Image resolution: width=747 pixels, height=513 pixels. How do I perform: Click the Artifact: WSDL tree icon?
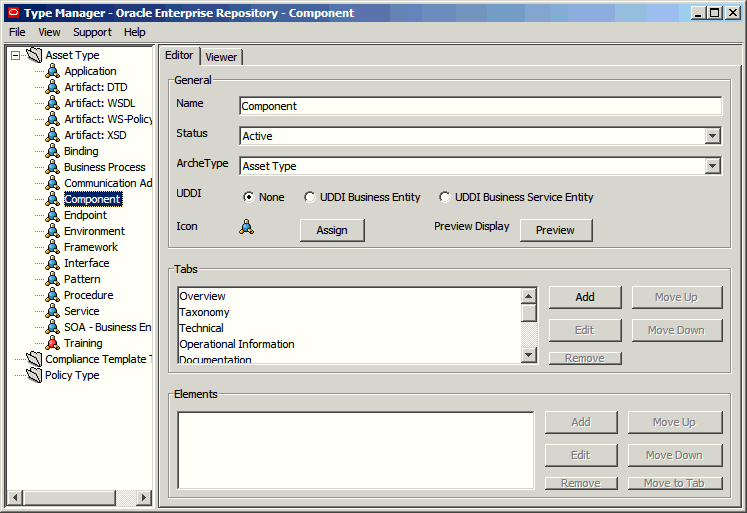pyautogui.click(x=52, y=103)
